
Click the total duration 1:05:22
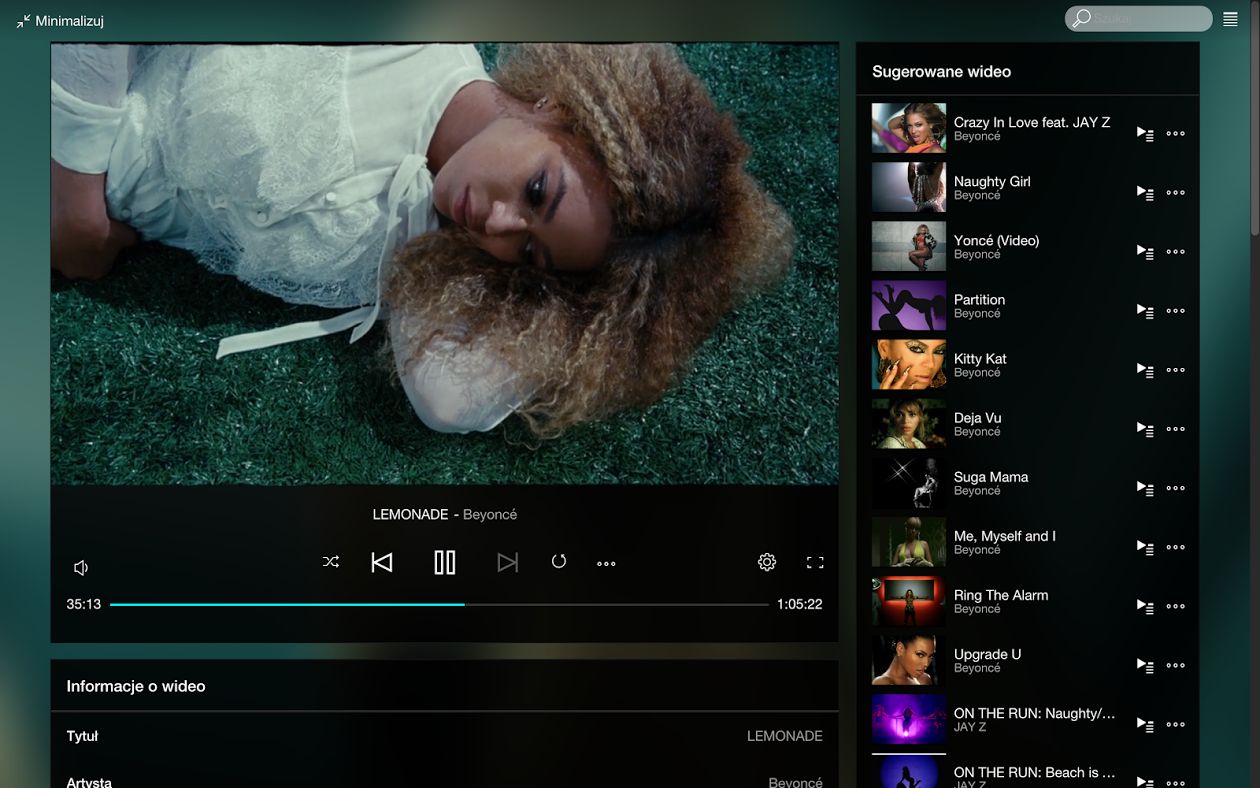800,604
